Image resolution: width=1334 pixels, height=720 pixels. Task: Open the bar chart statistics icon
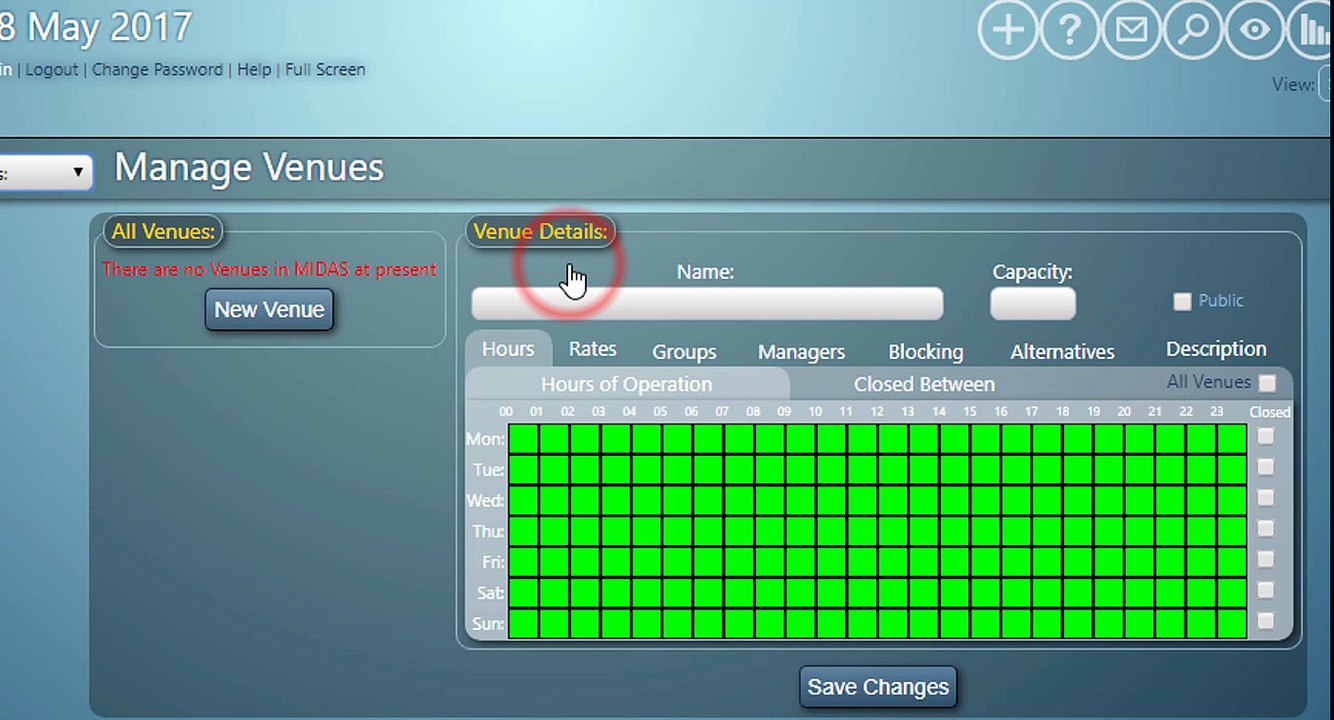[1312, 31]
